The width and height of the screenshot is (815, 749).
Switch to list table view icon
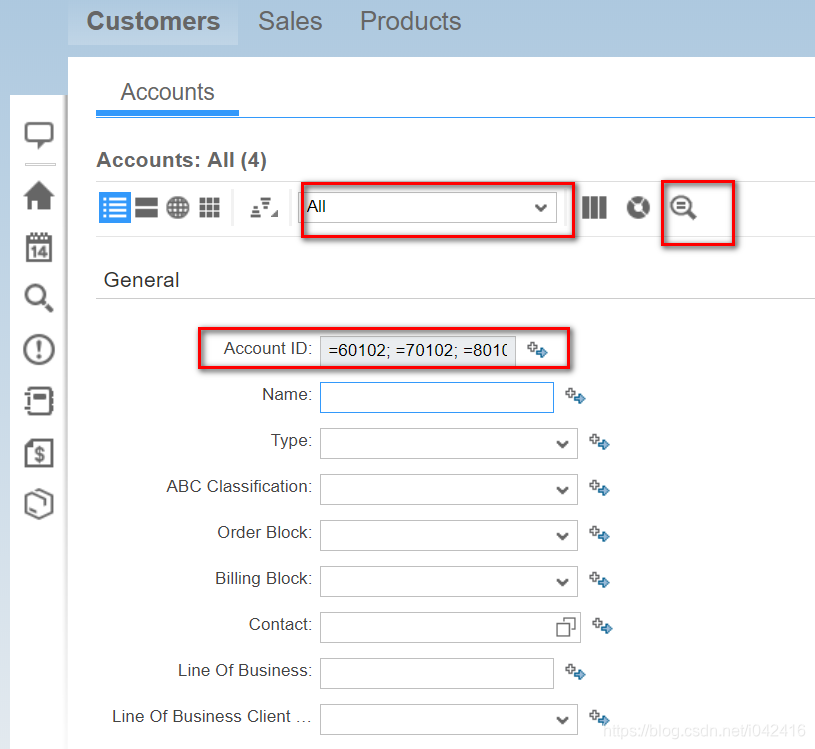click(115, 207)
